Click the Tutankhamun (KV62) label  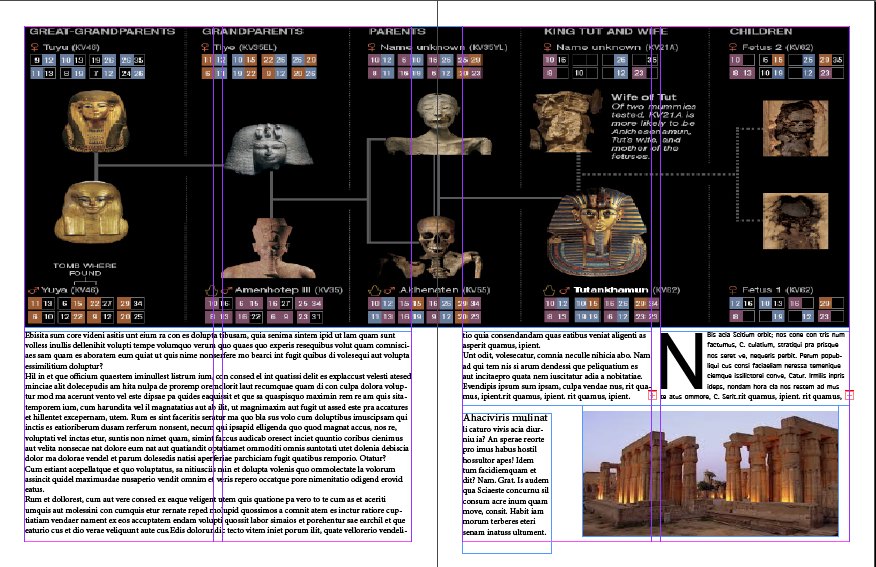(x=627, y=290)
